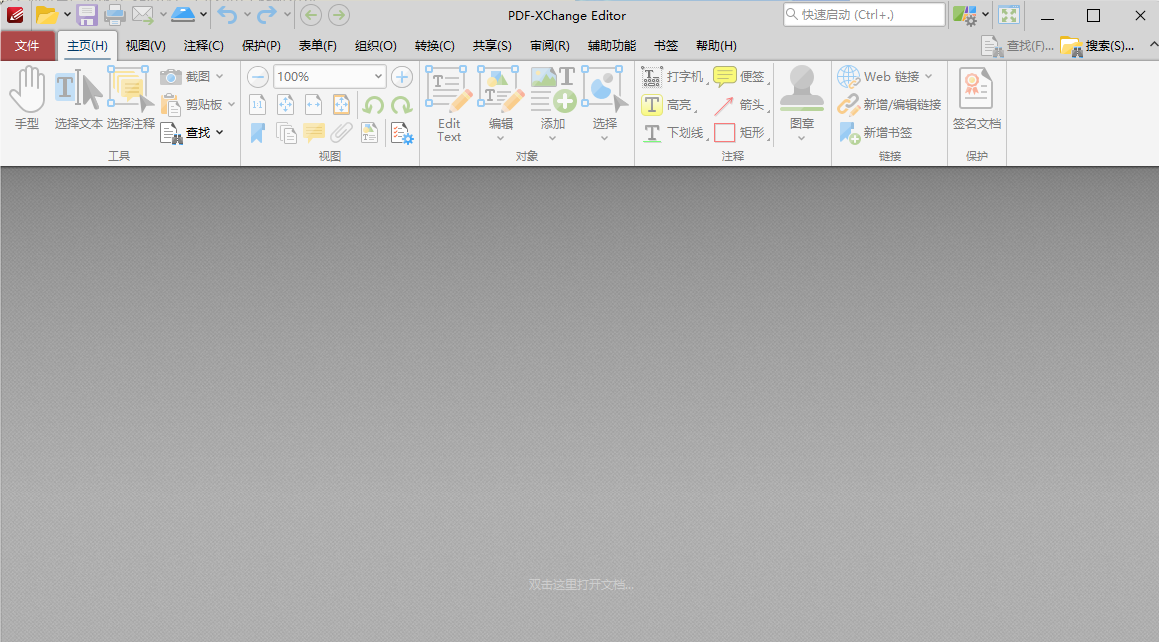Switch to the Convert (转换) tab
The image size is (1159, 642).
point(435,46)
